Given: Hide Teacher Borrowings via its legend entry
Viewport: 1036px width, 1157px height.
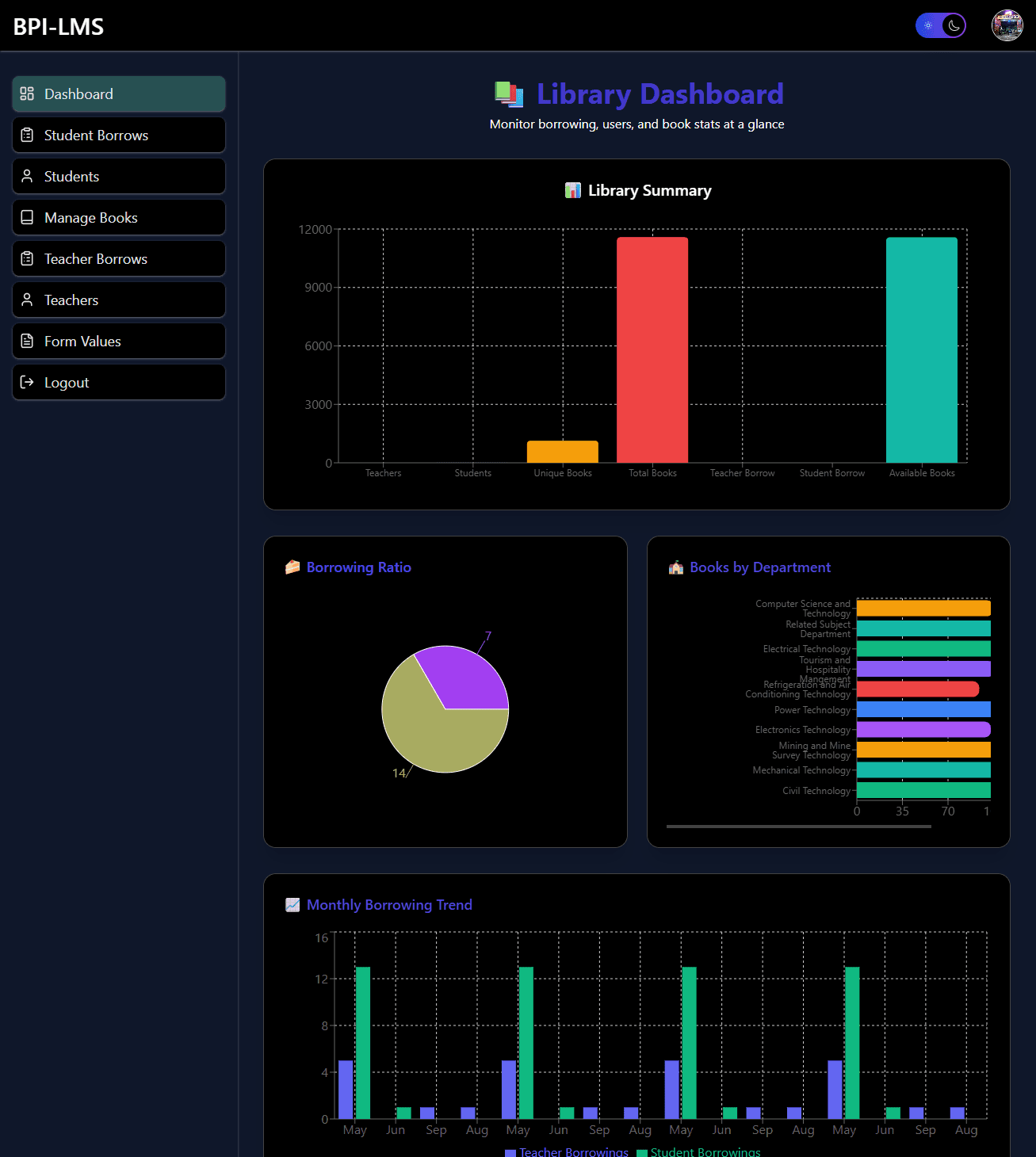Looking at the screenshot, I should [572, 1151].
